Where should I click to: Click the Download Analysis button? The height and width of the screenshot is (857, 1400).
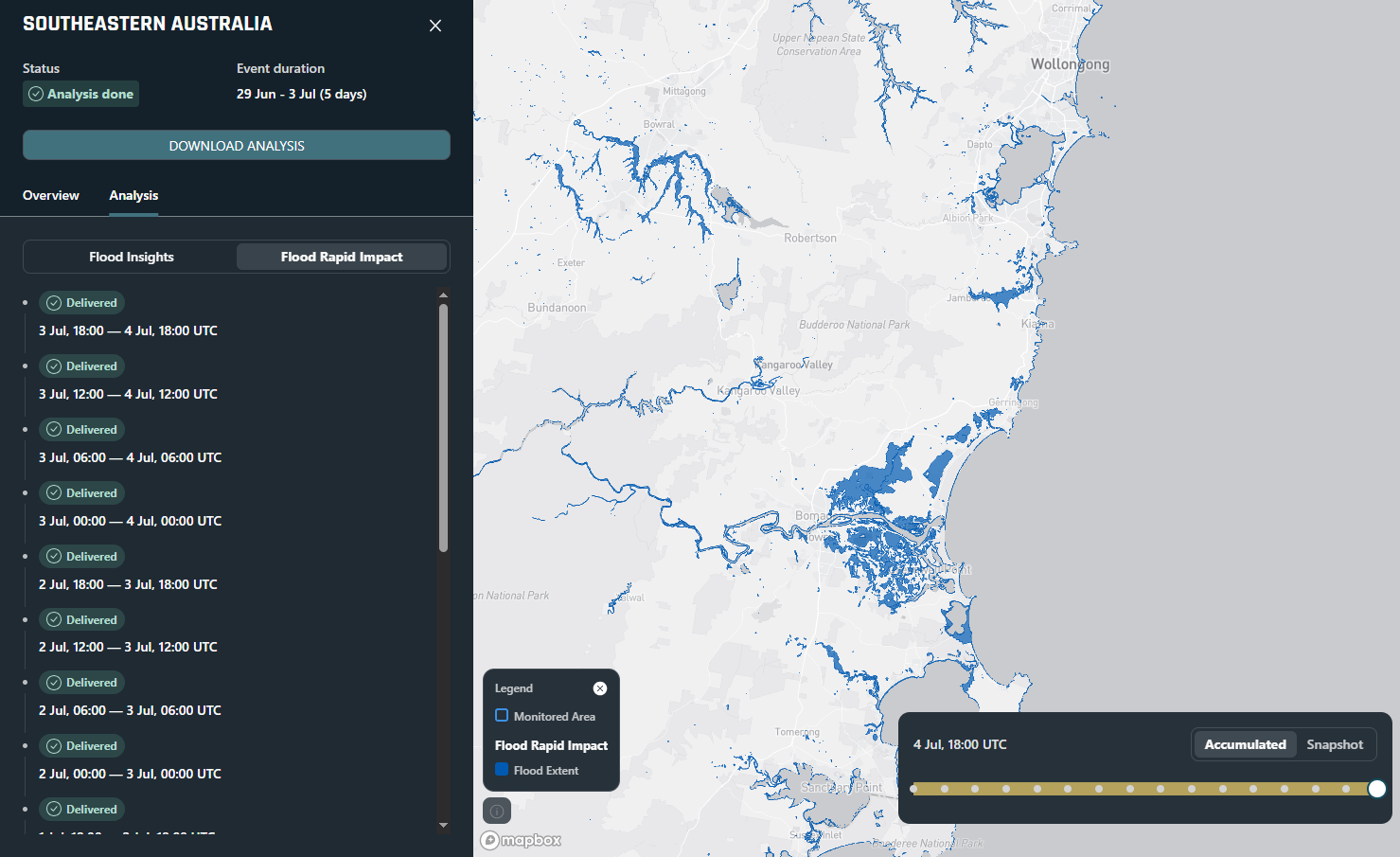coord(237,146)
